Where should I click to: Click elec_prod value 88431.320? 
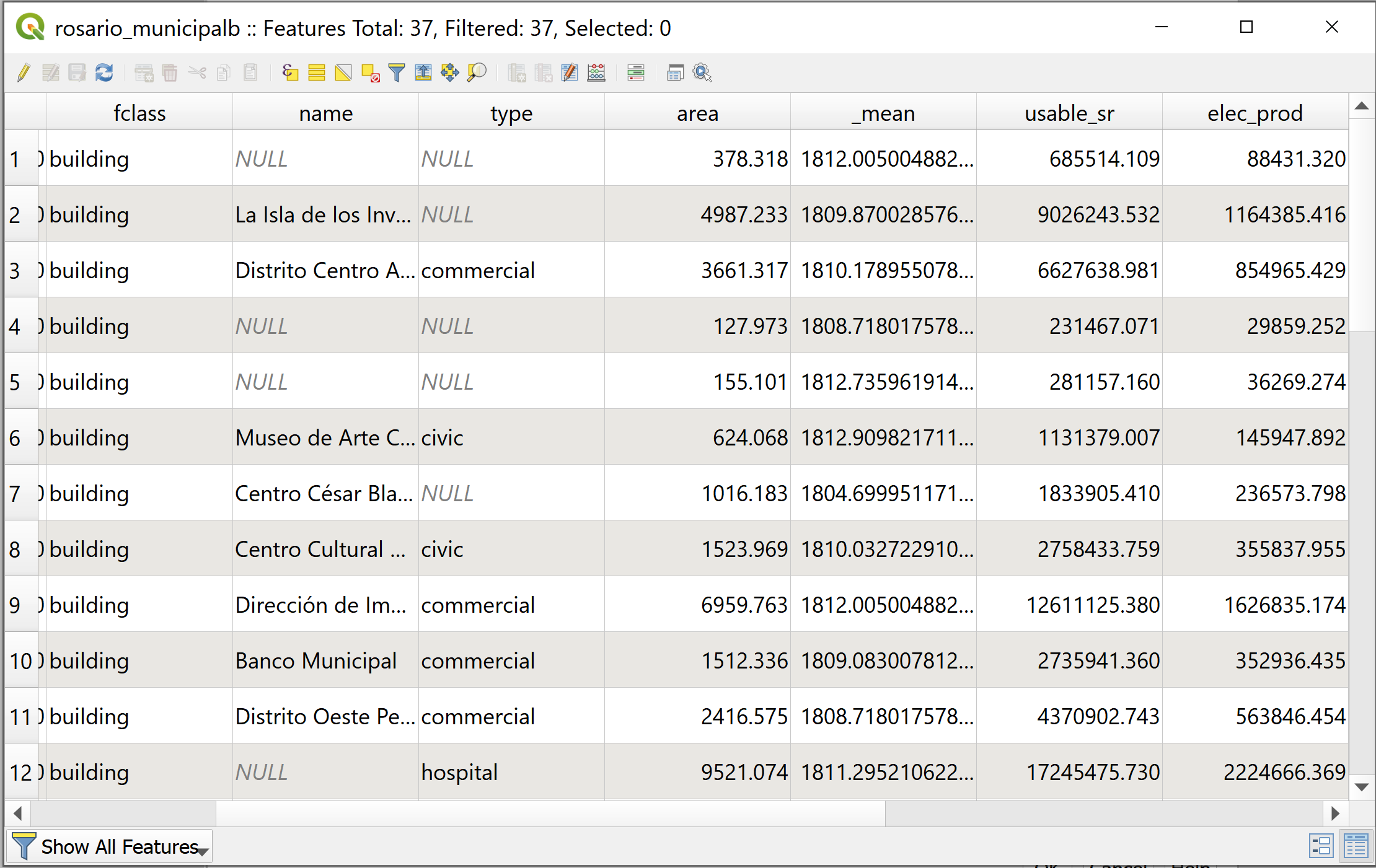tap(1255, 159)
